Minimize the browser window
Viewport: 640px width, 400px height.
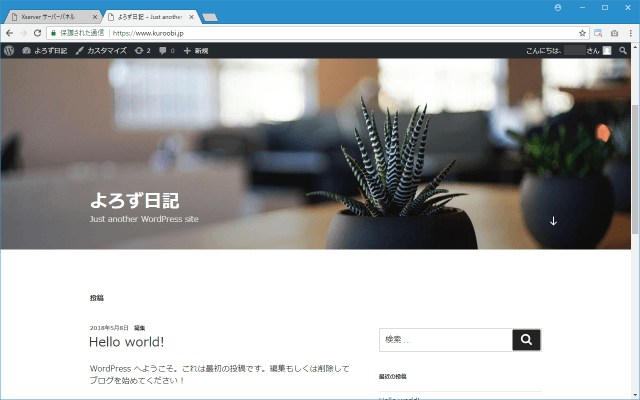pyautogui.click(x=582, y=7)
